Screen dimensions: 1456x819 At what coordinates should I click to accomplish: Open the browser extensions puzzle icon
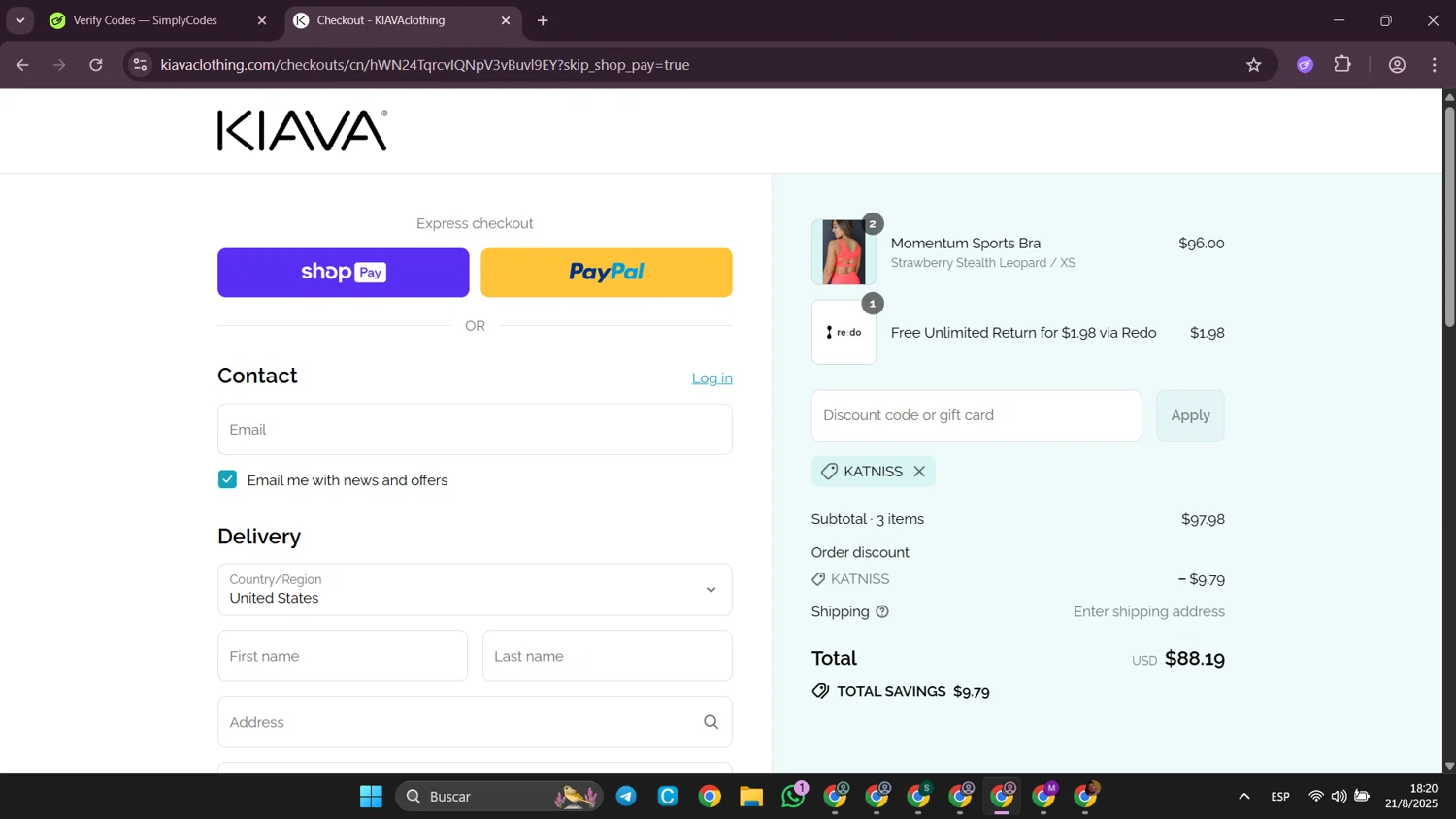point(1342,65)
